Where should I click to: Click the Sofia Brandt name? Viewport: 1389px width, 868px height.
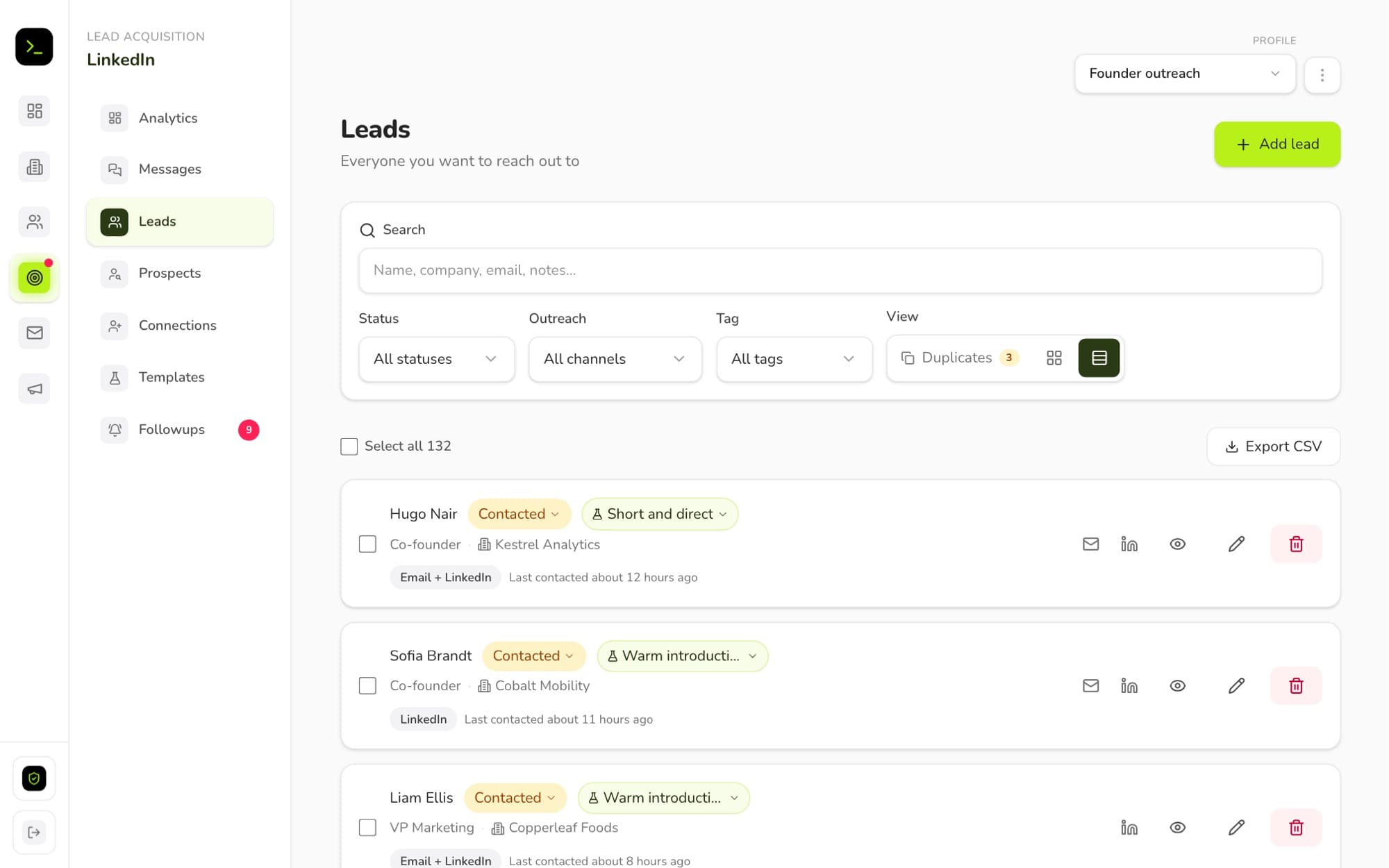pyautogui.click(x=431, y=656)
